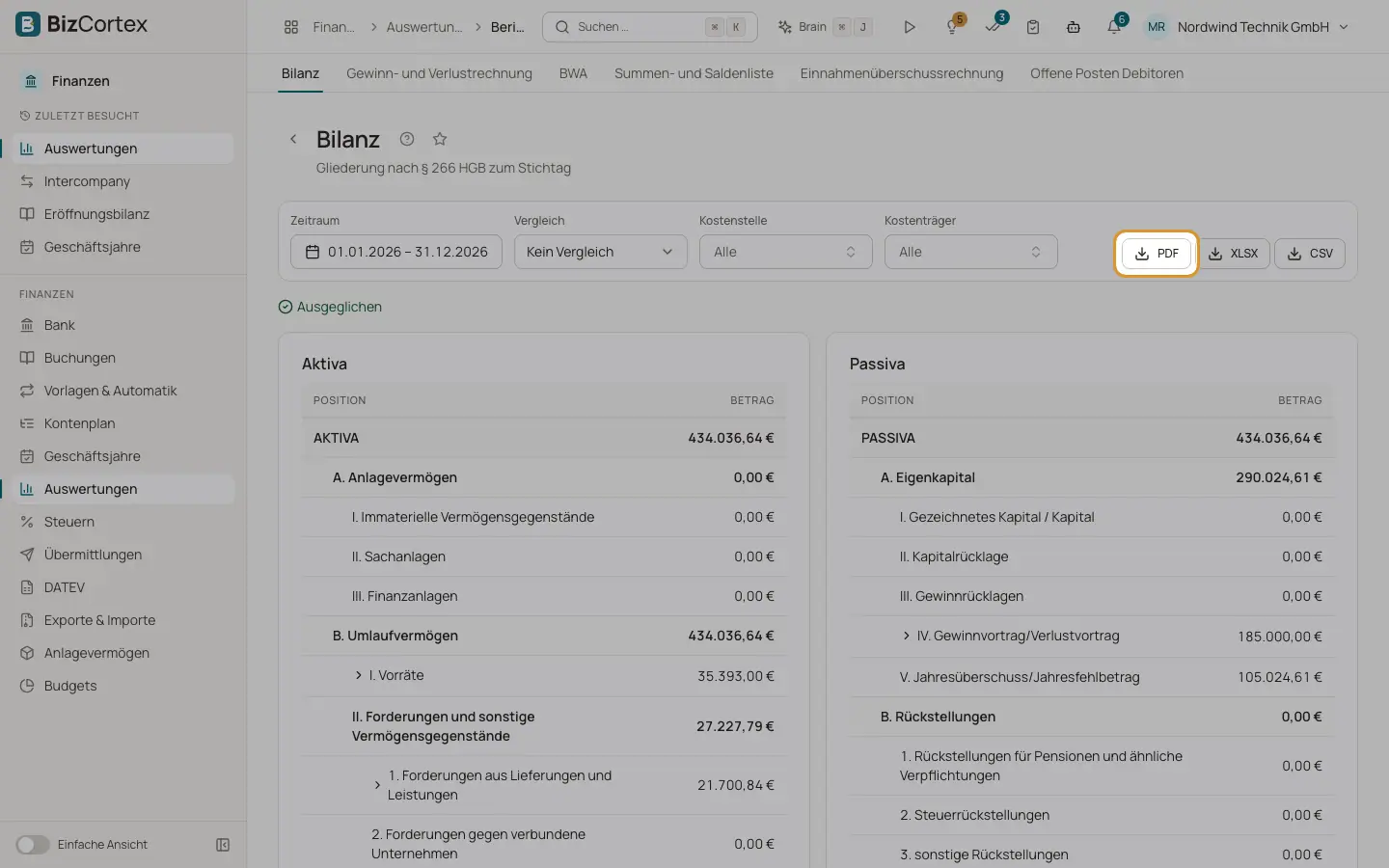Click the Auswertun... breadcrumb link
Screen dimensions: 1389x868
click(x=424, y=27)
